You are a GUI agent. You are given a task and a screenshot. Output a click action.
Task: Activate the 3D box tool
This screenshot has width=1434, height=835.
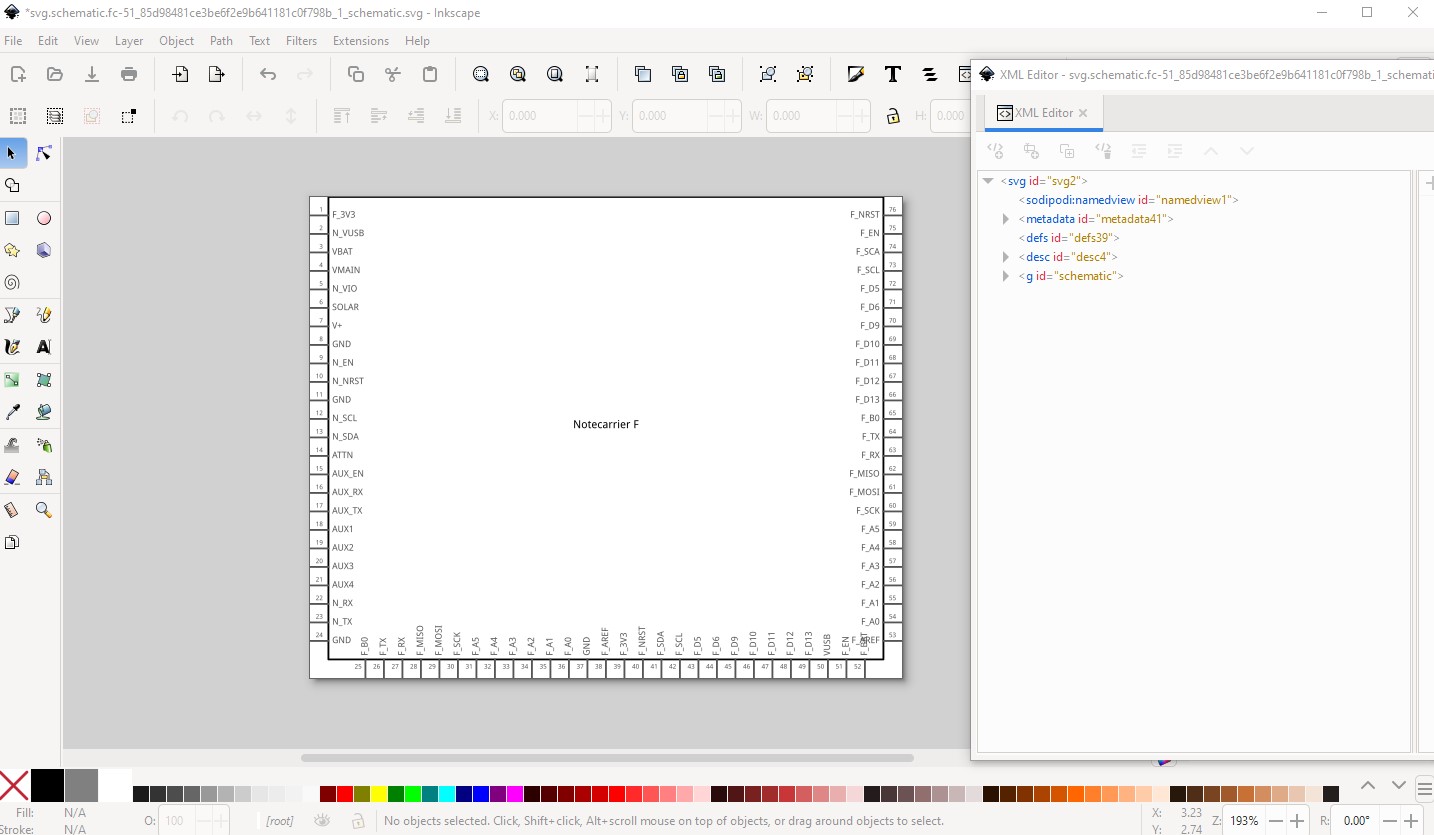click(44, 250)
